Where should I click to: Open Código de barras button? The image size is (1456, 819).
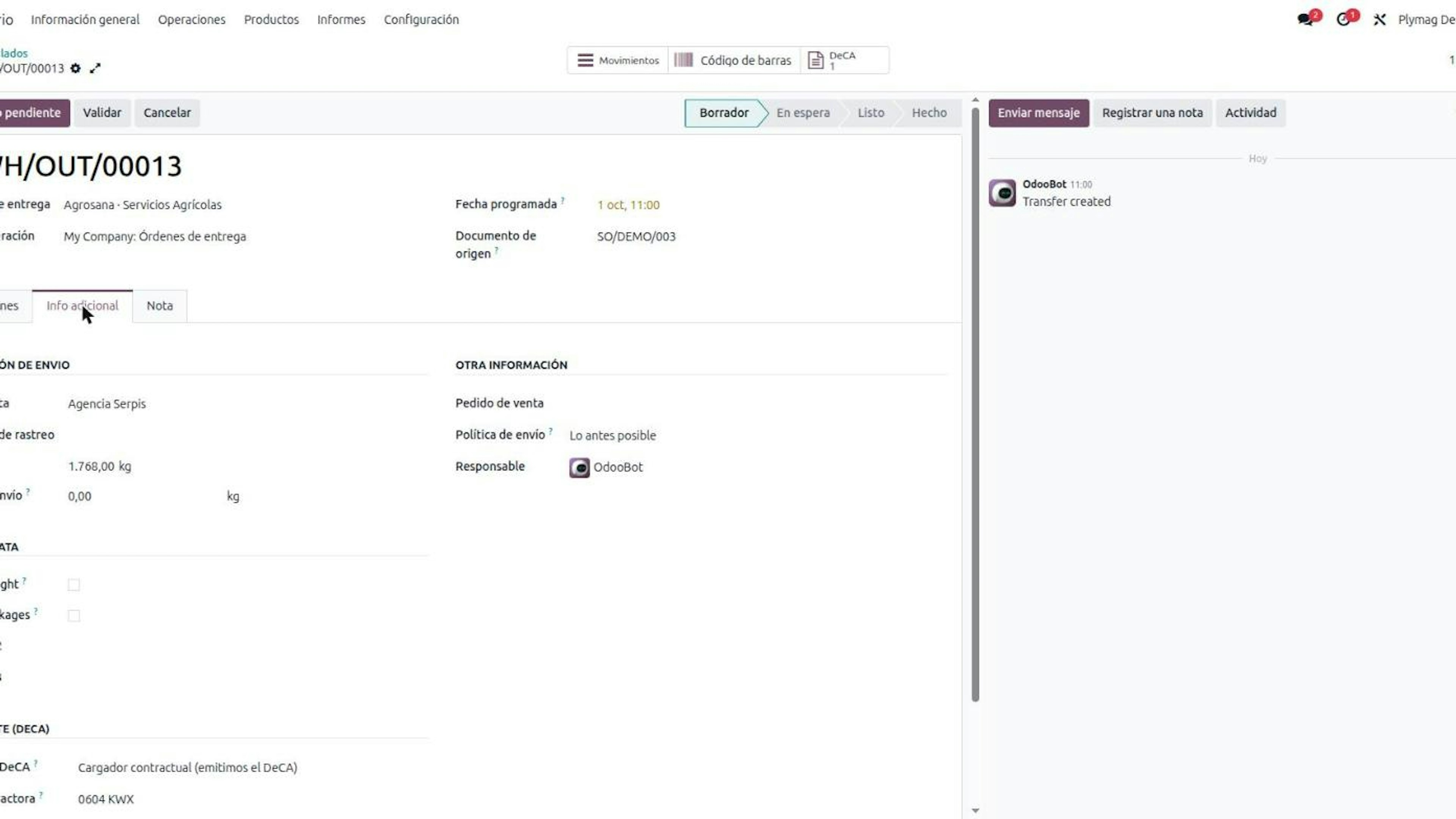[734, 60]
